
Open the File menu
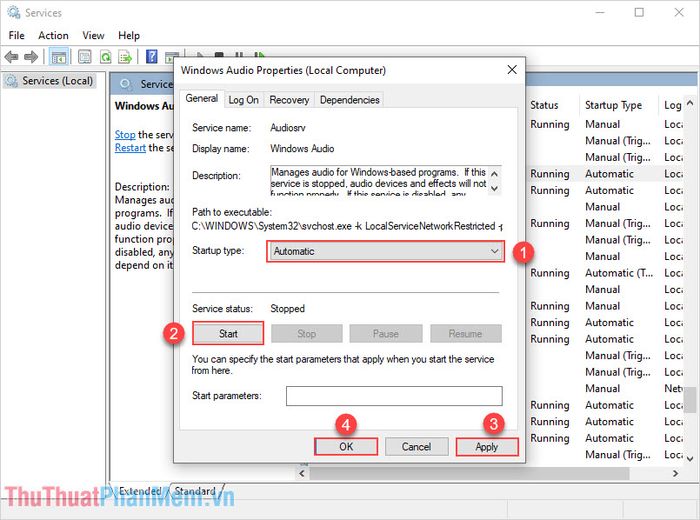[x=17, y=35]
